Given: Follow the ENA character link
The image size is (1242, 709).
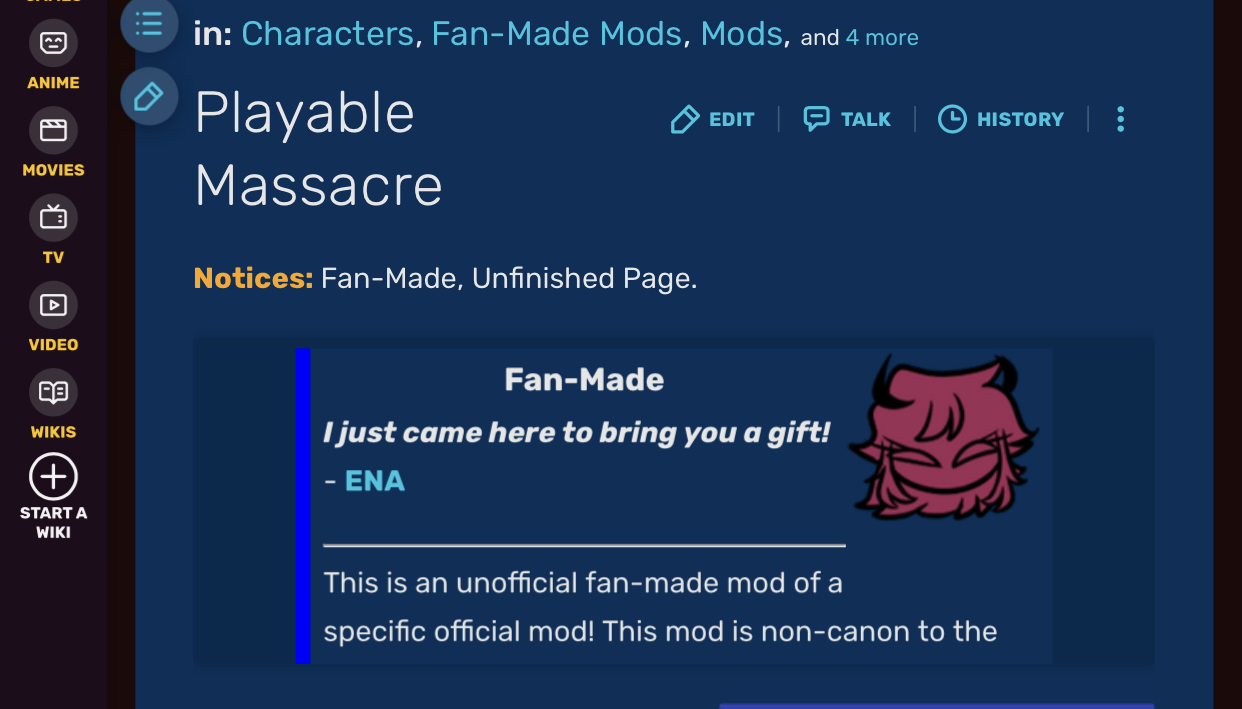Looking at the screenshot, I should tap(374, 481).
